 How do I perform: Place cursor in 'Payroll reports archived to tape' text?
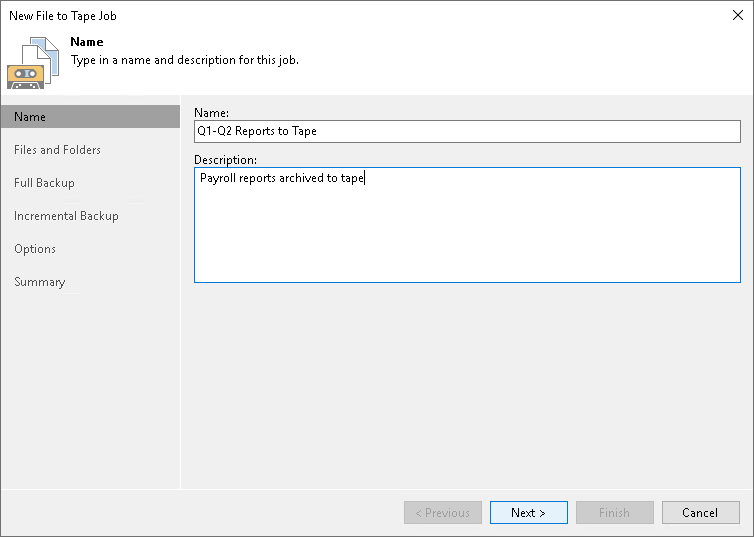[x=282, y=179]
